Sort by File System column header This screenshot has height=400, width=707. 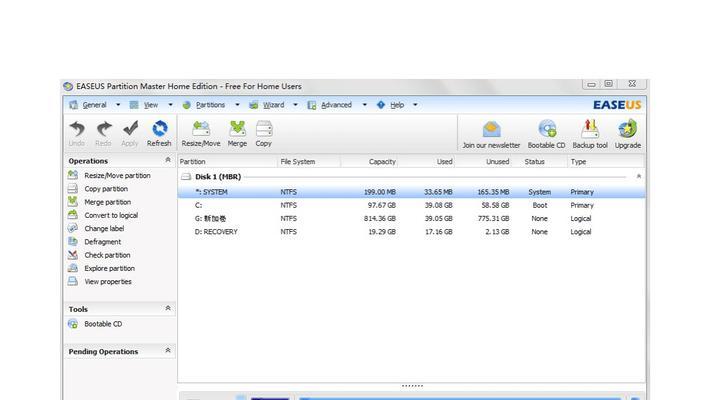tap(309, 161)
